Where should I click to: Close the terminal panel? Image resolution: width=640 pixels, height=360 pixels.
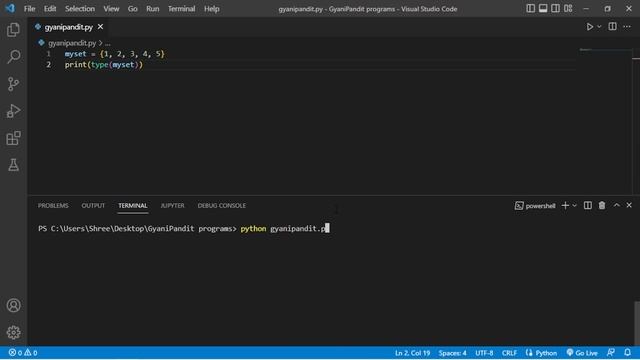629,205
